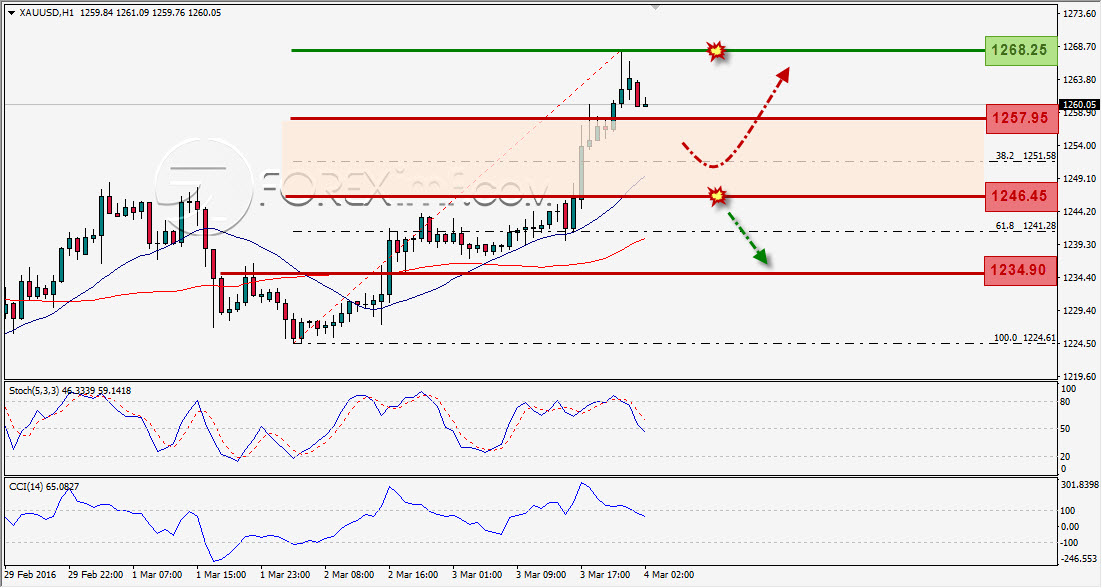Select the chart shift triangle on the top edge
This screenshot has width=1102, height=588.
tap(655, 7)
